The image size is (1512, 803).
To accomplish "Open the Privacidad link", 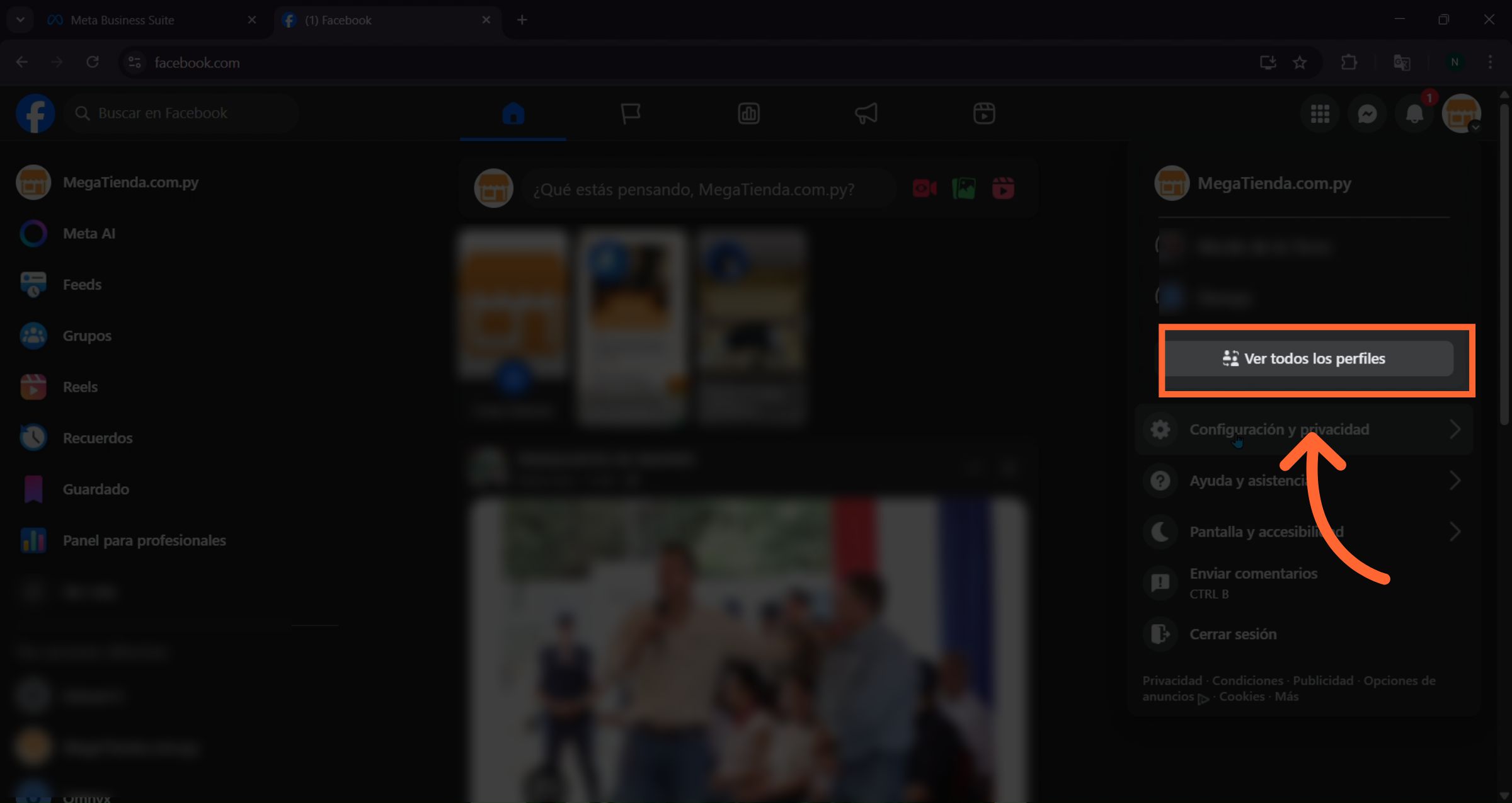I will point(1171,680).
